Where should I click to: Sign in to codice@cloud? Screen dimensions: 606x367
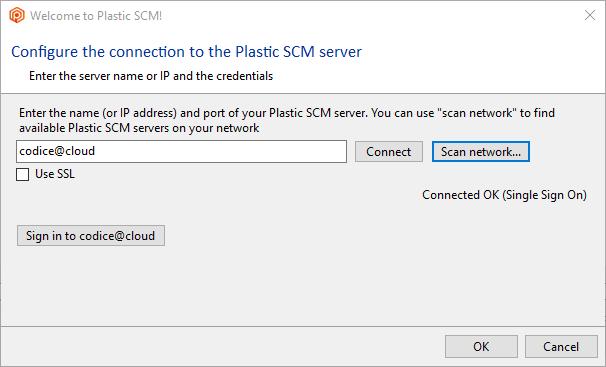tap(91, 236)
